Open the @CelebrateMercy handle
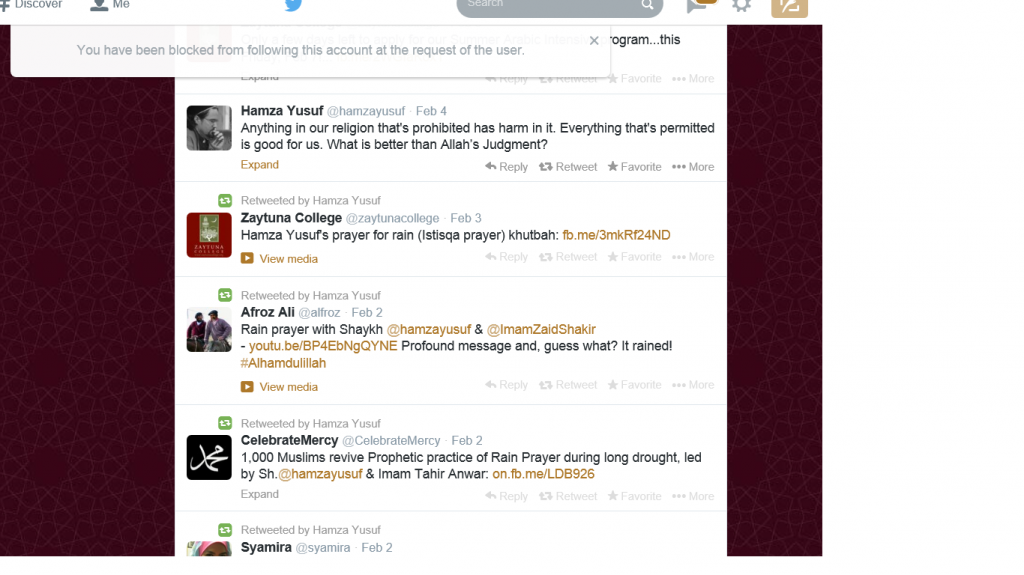1024x575 pixels. [x=391, y=440]
